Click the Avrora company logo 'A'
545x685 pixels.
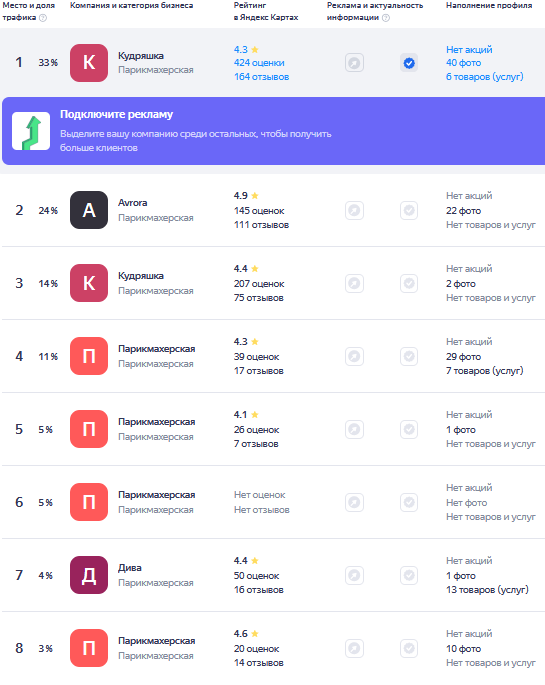[89, 210]
